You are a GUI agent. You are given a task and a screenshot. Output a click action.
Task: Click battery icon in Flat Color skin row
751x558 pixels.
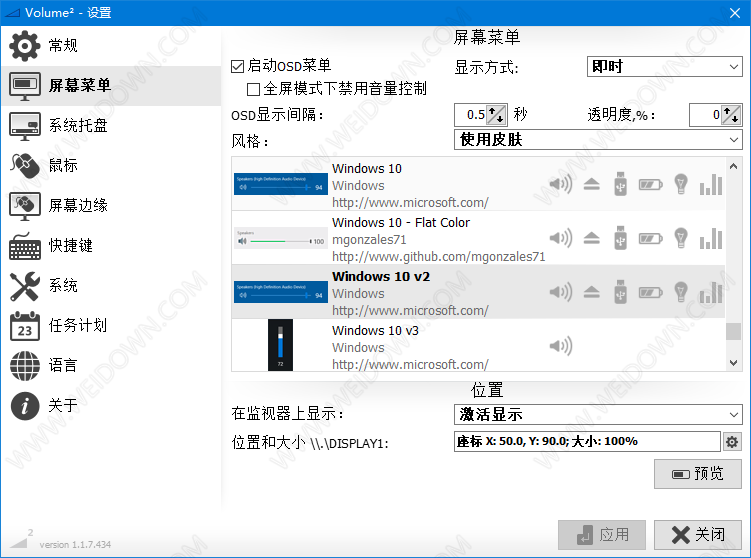(650, 238)
